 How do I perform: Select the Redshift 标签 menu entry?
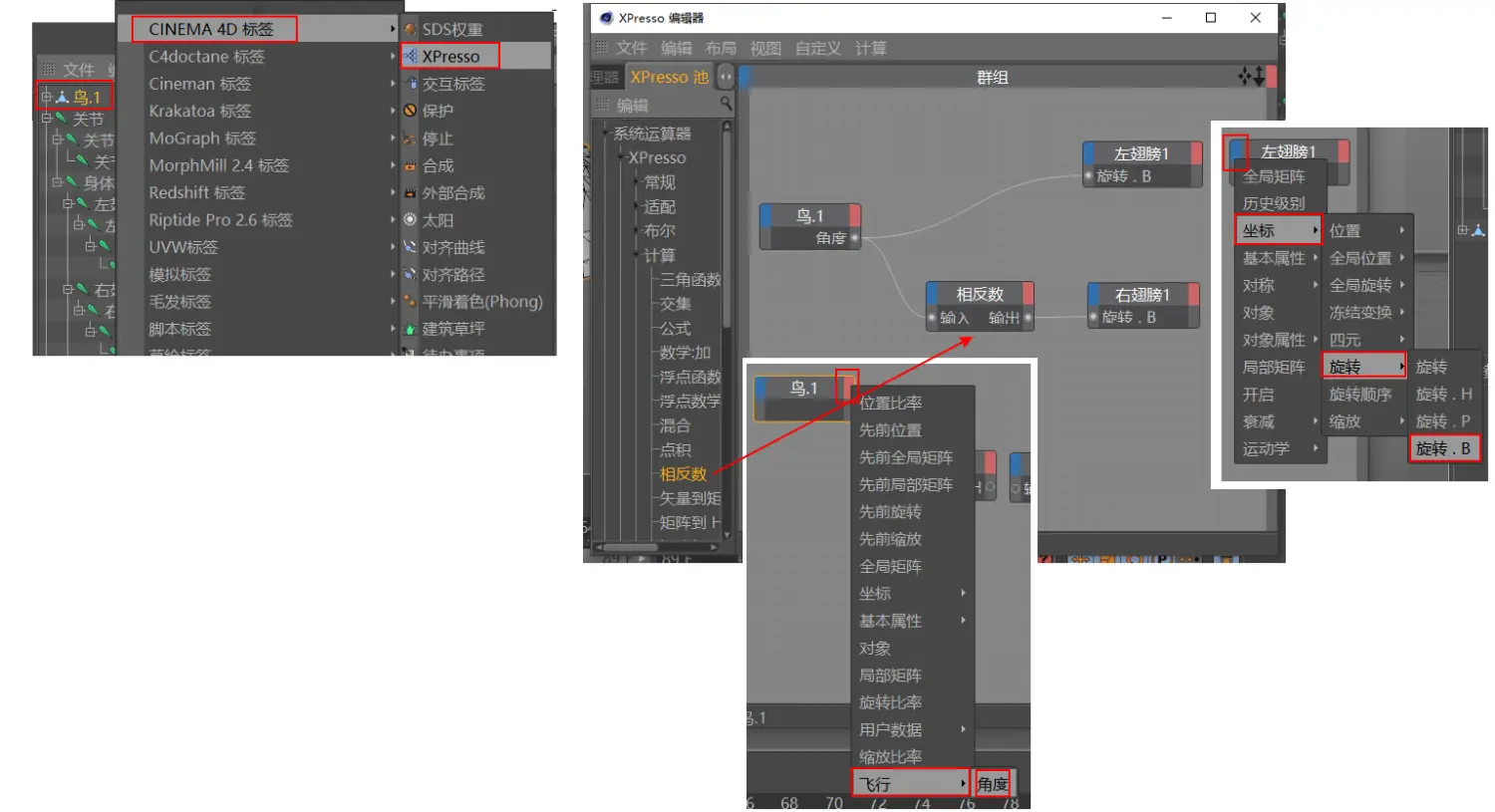click(x=197, y=192)
